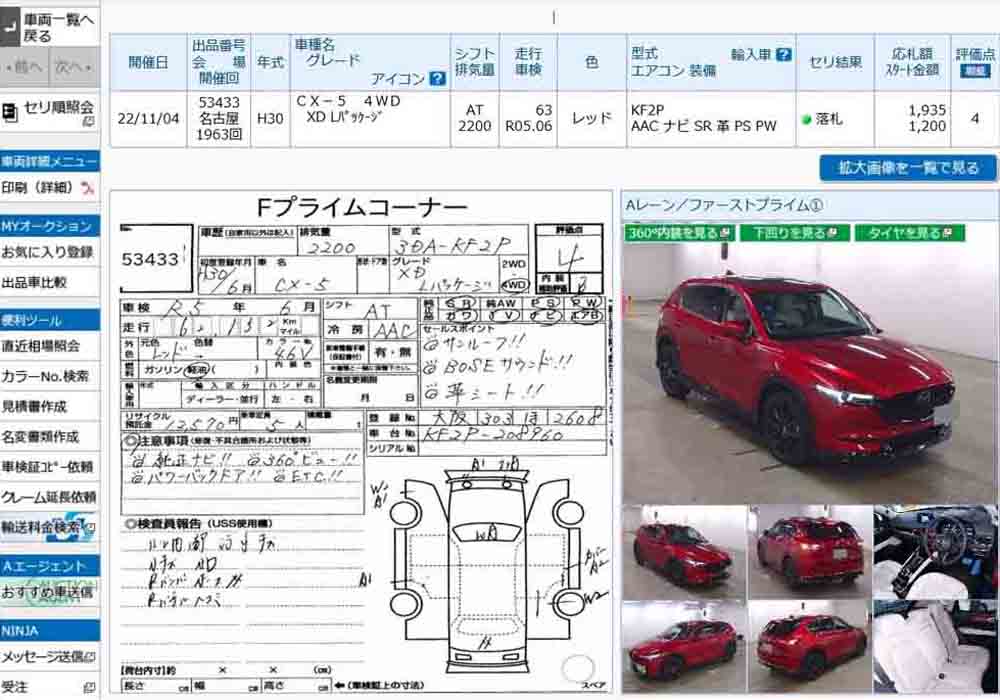Click the H30 model year cell
The width and height of the screenshot is (1000, 700).
tap(270, 119)
